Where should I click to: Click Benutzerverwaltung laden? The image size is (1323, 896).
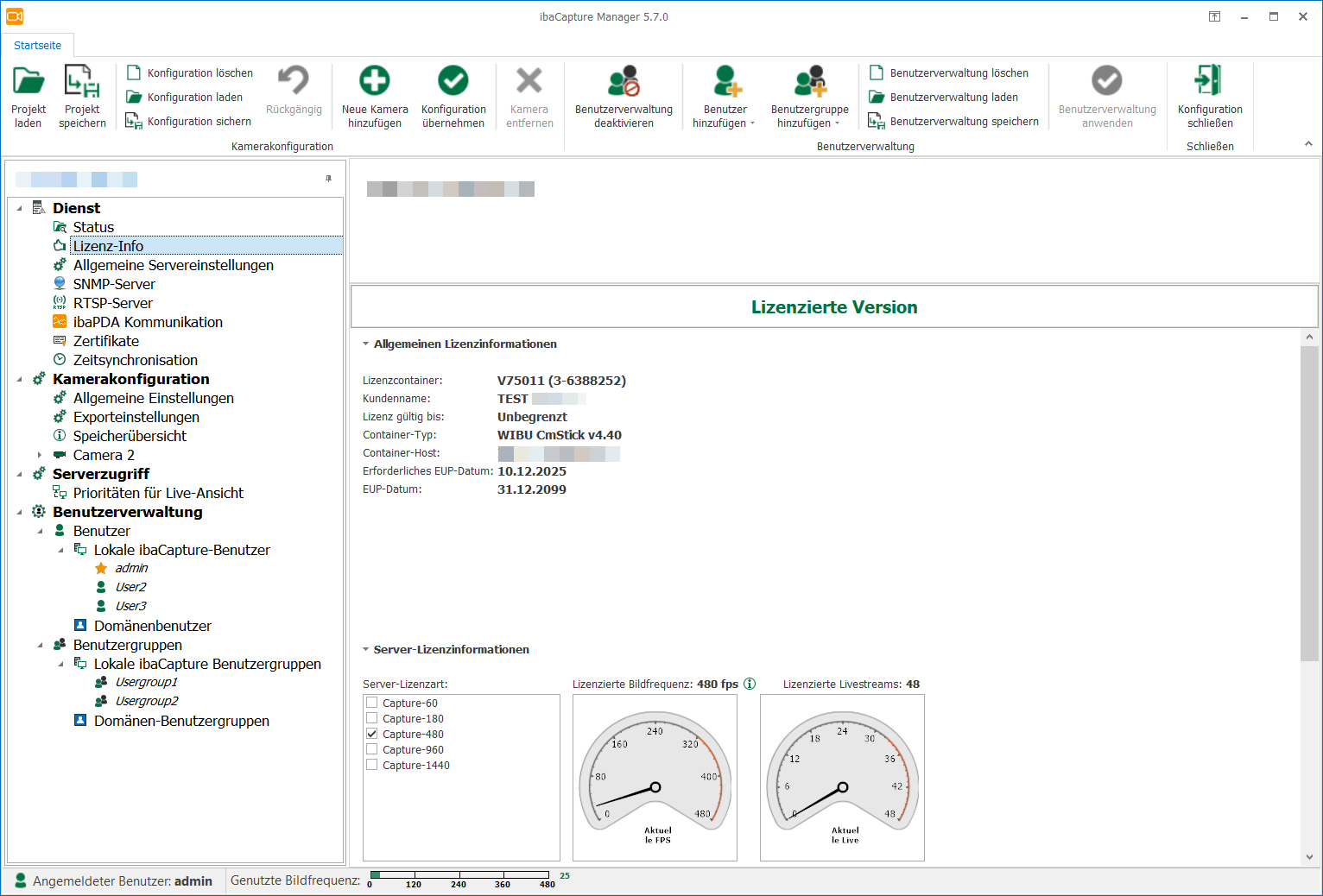click(944, 98)
